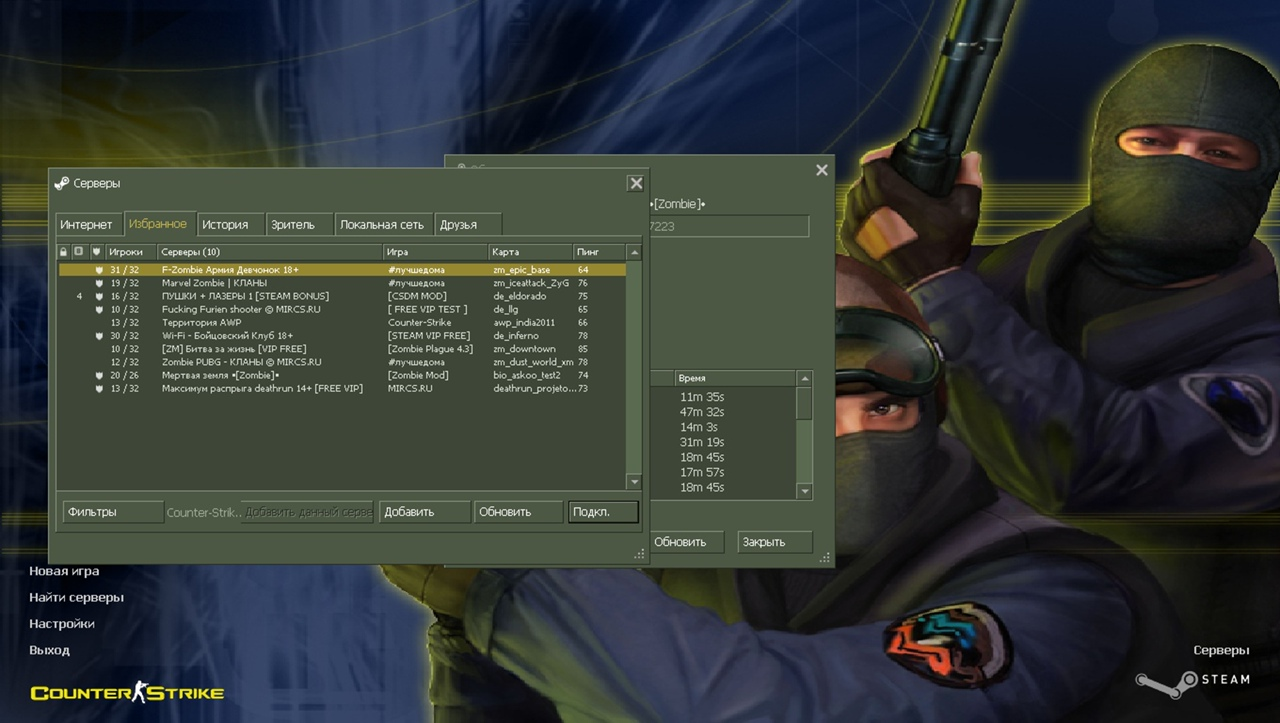Click player time 31m 19s
This screenshot has width=1280, height=723.
pos(702,442)
